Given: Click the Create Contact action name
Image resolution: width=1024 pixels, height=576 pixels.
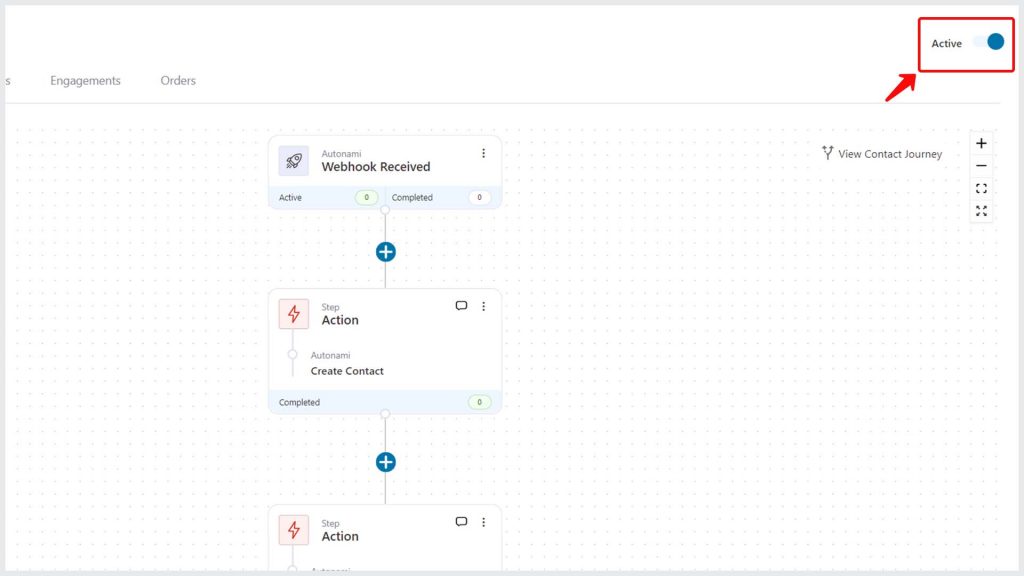Looking at the screenshot, I should click(x=347, y=371).
